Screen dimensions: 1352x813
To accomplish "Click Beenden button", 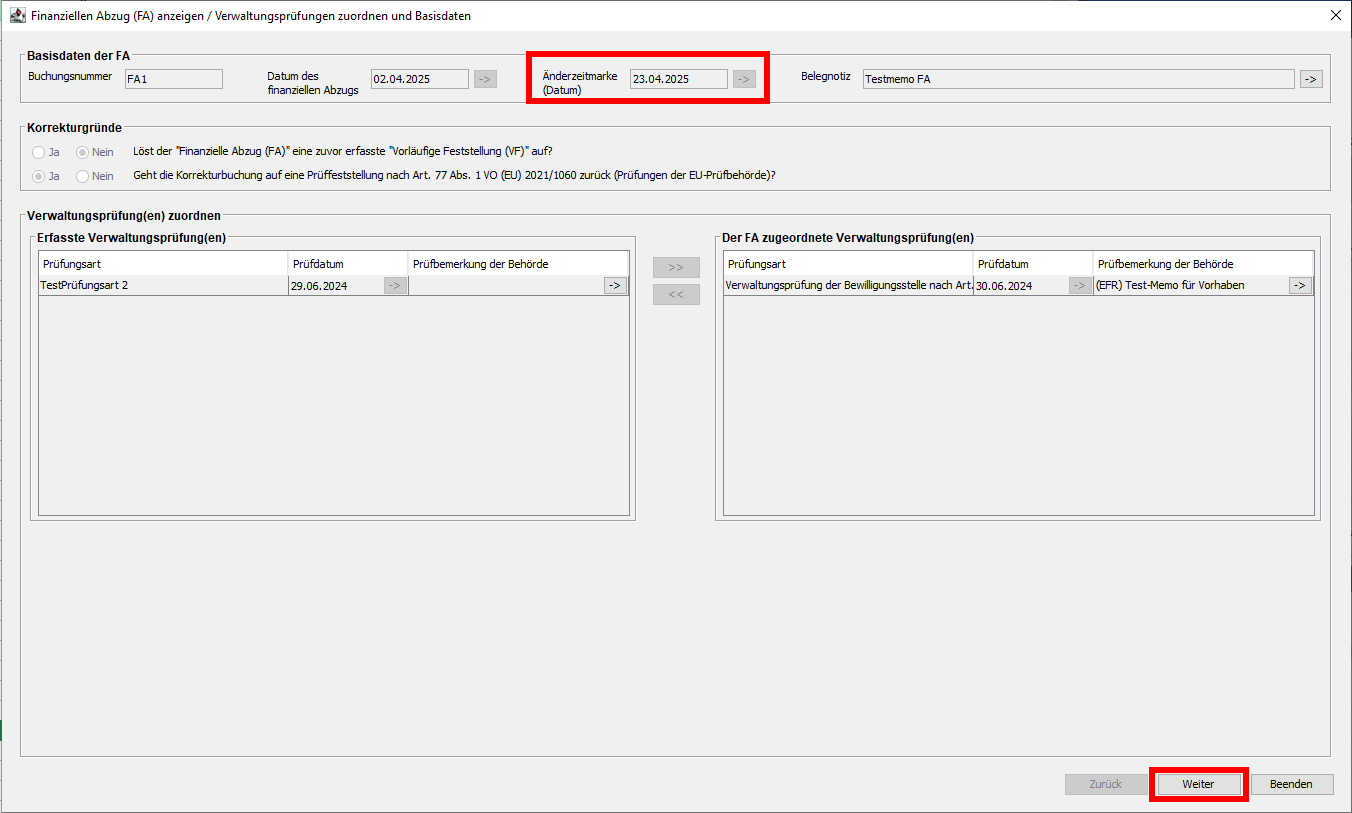I will 1291,785.
